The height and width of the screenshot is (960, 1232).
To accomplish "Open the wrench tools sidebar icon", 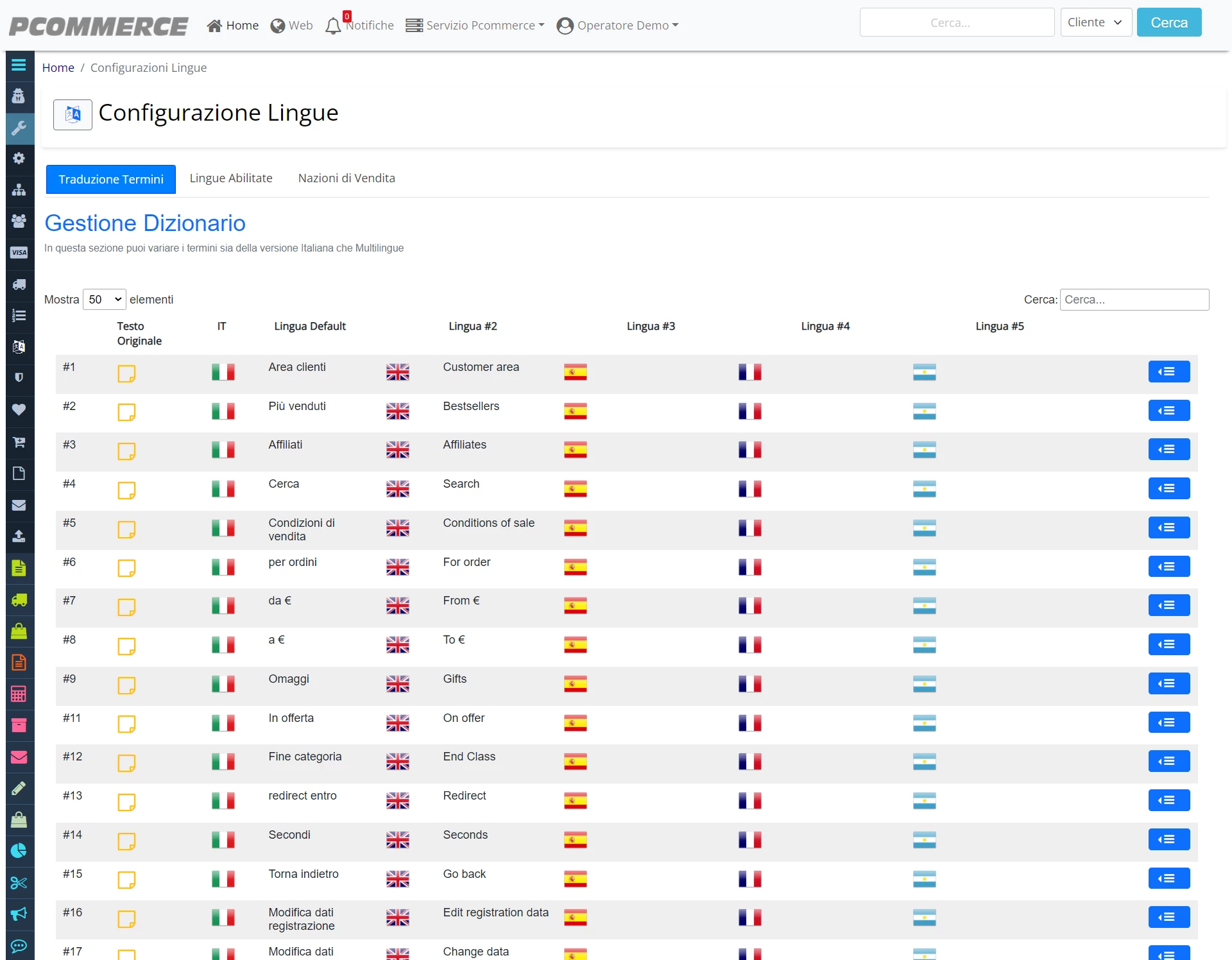I will click(19, 128).
